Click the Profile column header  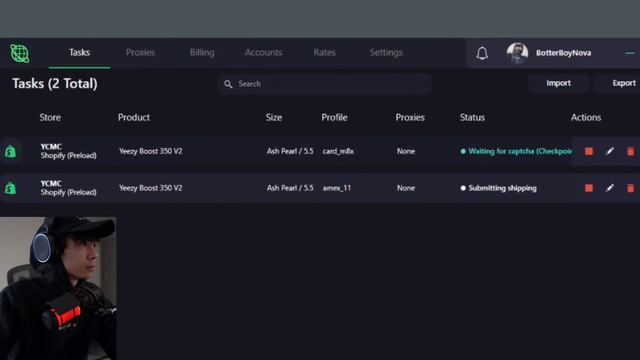coord(334,118)
